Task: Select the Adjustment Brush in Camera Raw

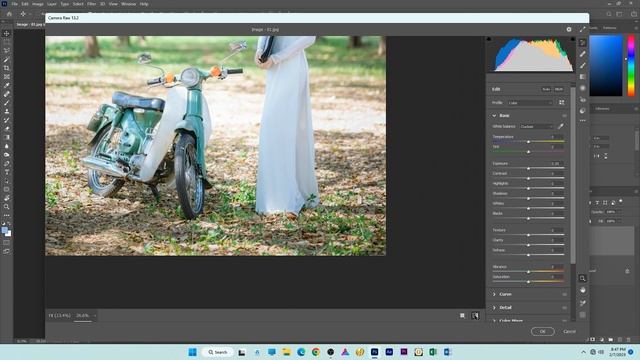Action: pyautogui.click(x=582, y=65)
